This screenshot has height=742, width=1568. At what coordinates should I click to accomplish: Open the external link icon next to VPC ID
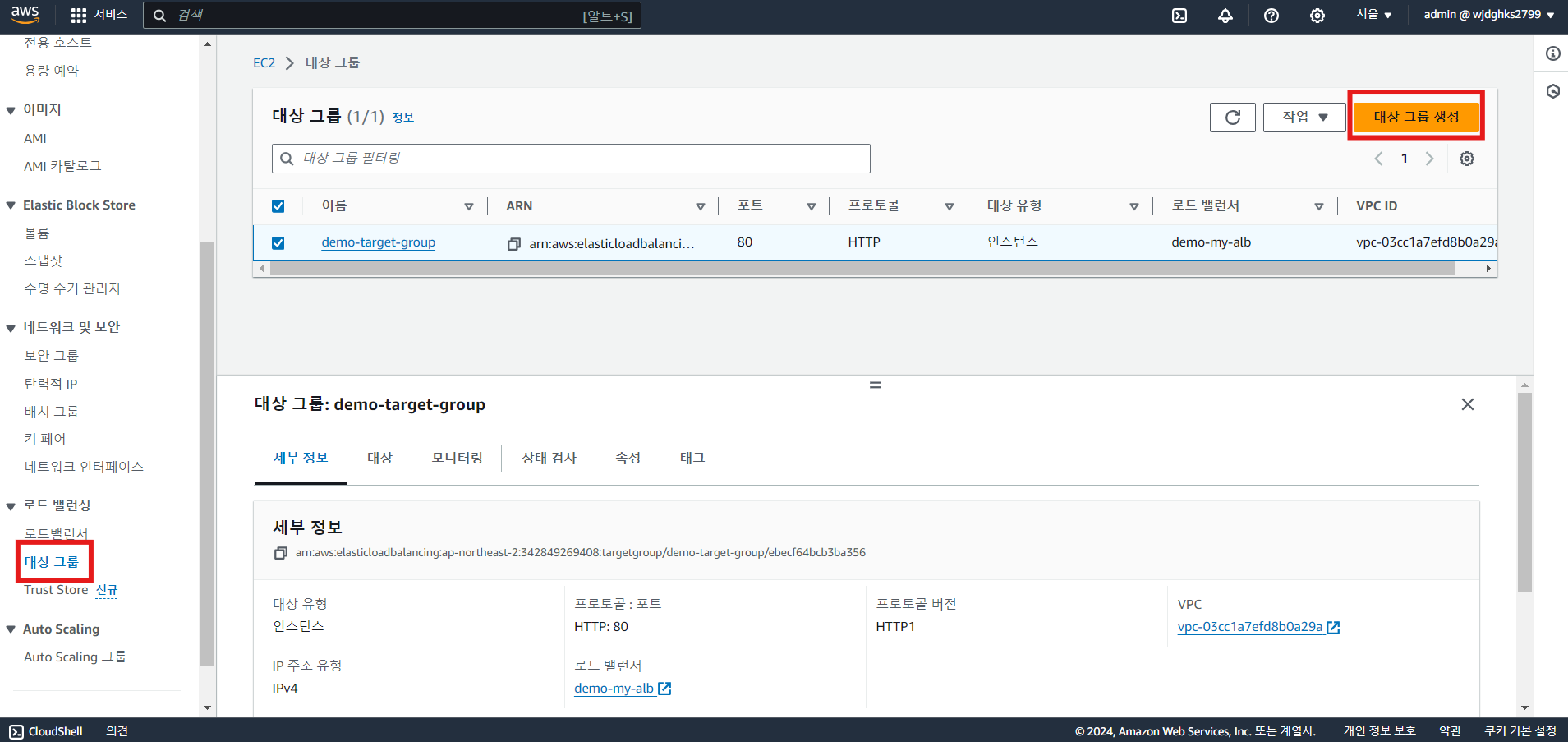coord(1333,628)
